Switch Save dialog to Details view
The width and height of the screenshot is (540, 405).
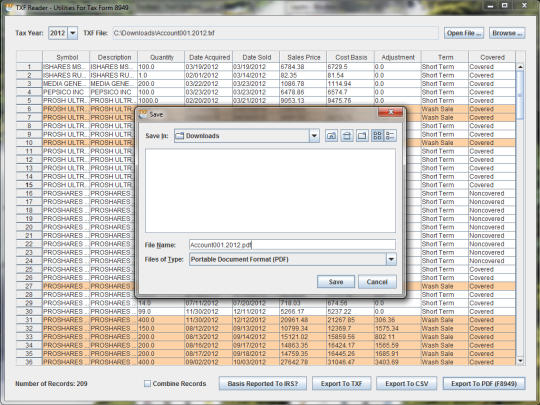[x=390, y=136]
